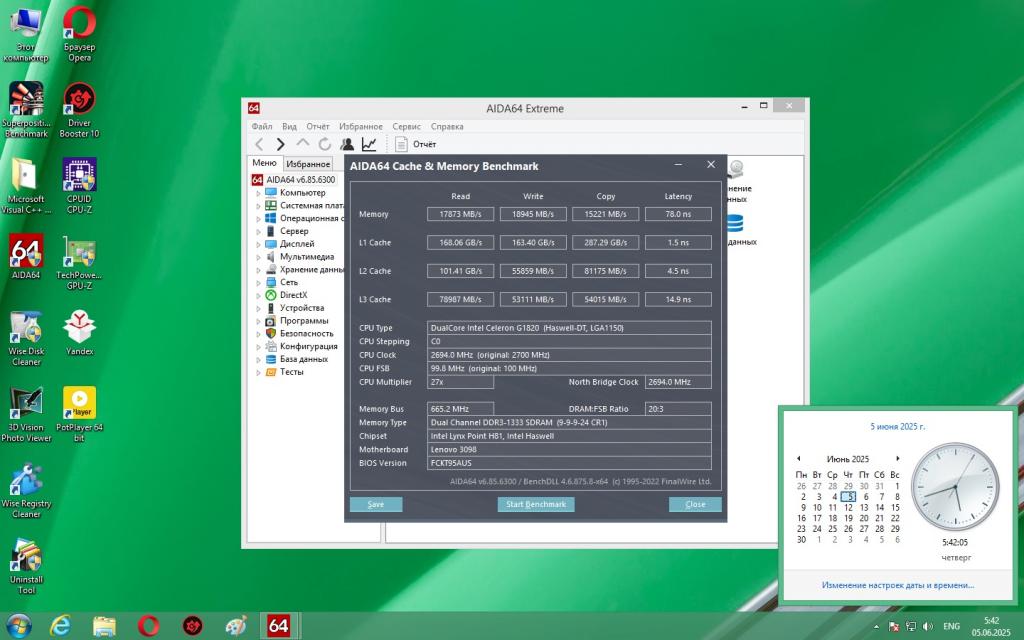The width and height of the screenshot is (1024, 640).
Task: Click the AIDA64 toolbar graph icon
Action: [369, 144]
